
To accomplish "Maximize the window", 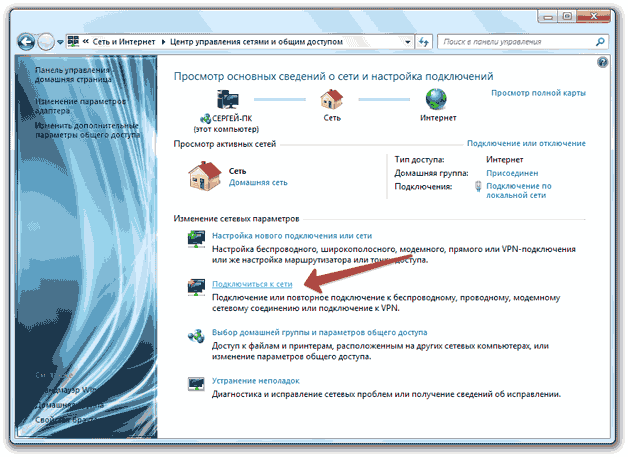I will point(568,16).
